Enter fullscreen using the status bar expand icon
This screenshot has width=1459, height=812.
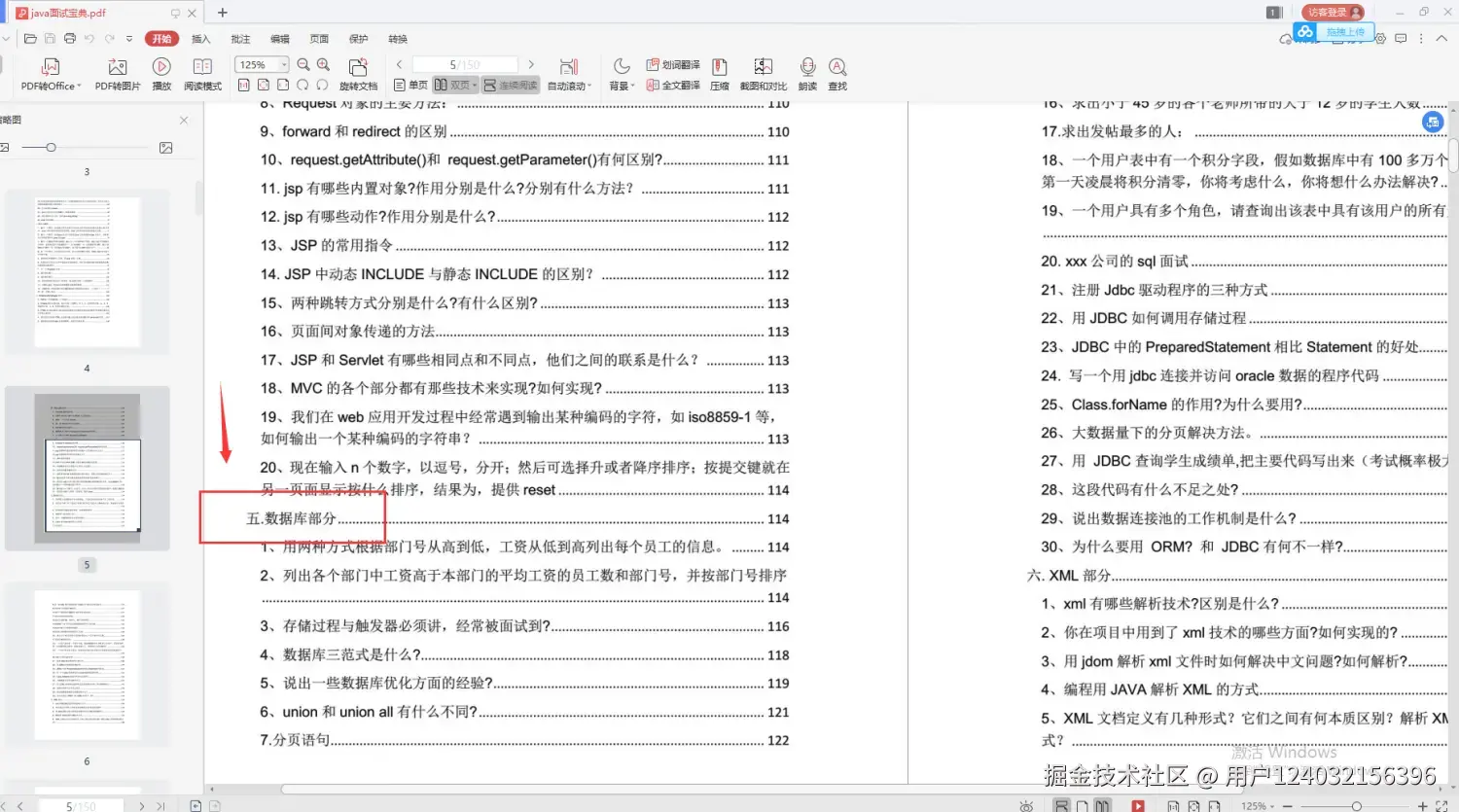[1441, 805]
